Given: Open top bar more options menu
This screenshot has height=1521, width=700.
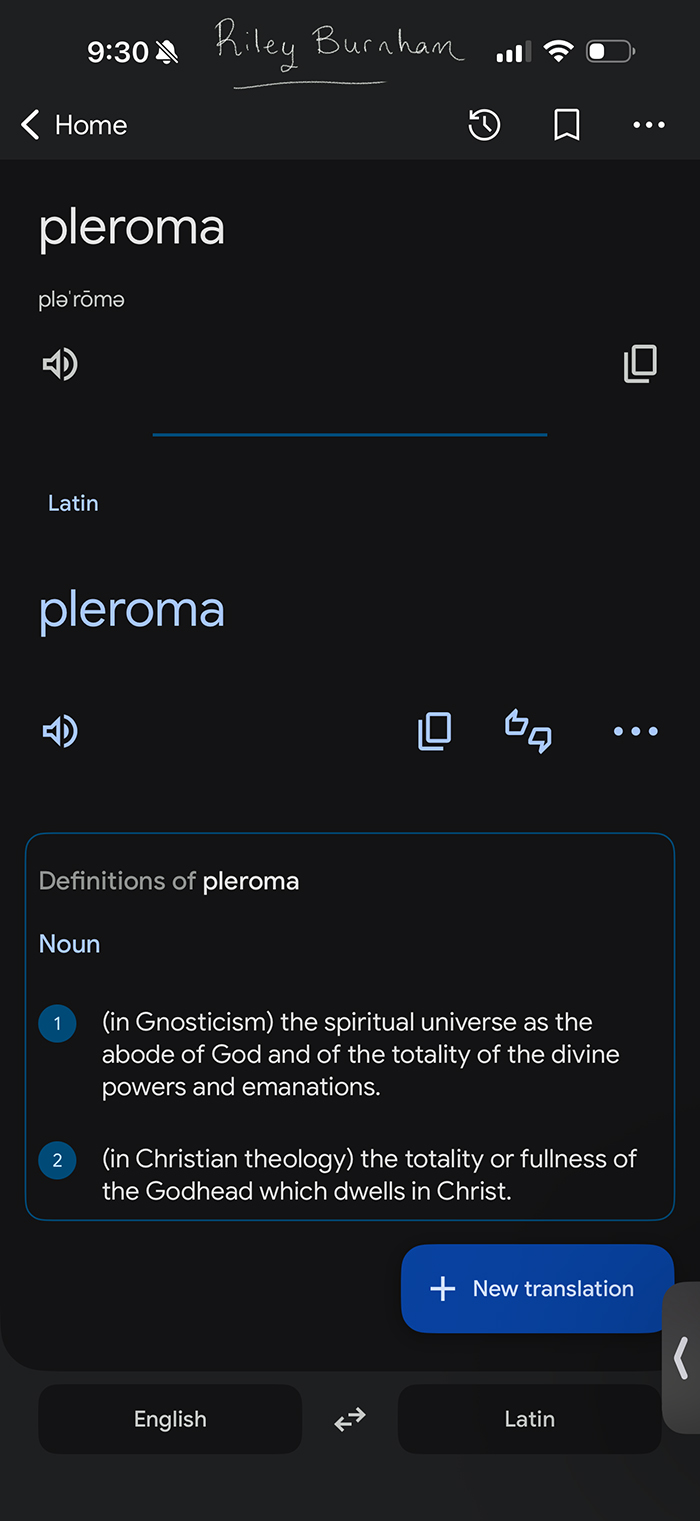Looking at the screenshot, I should pos(649,125).
